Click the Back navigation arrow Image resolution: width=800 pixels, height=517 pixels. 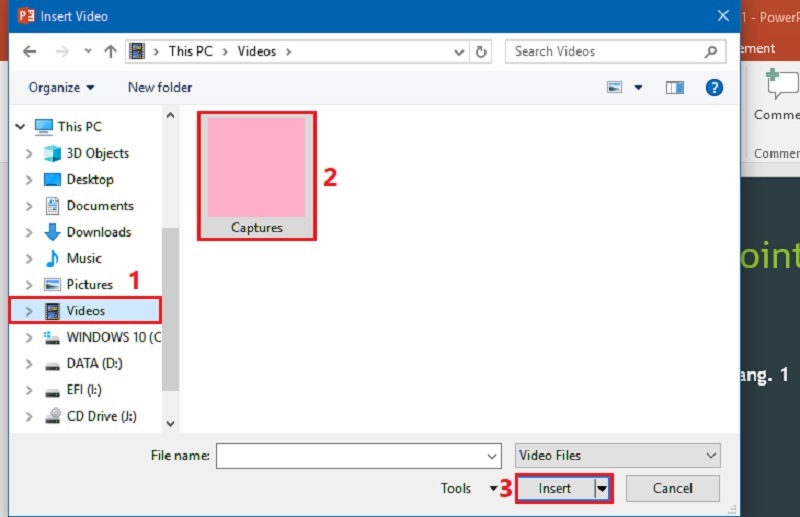30,51
